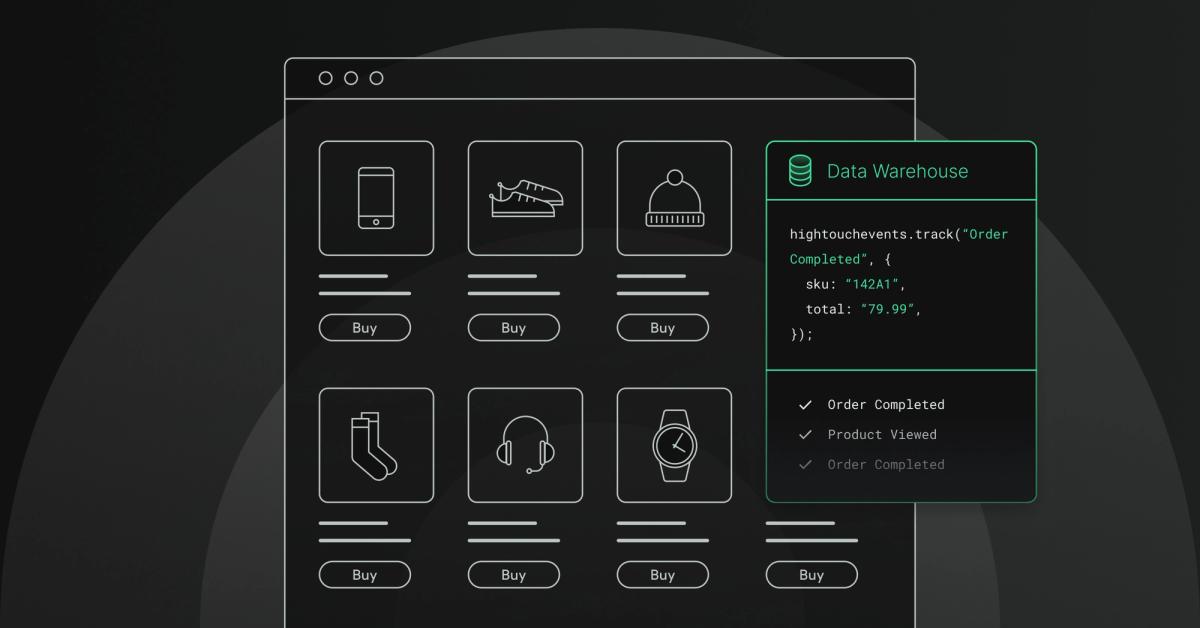Click the sneaker product icon
This screenshot has height=628, width=1200.
(525, 197)
